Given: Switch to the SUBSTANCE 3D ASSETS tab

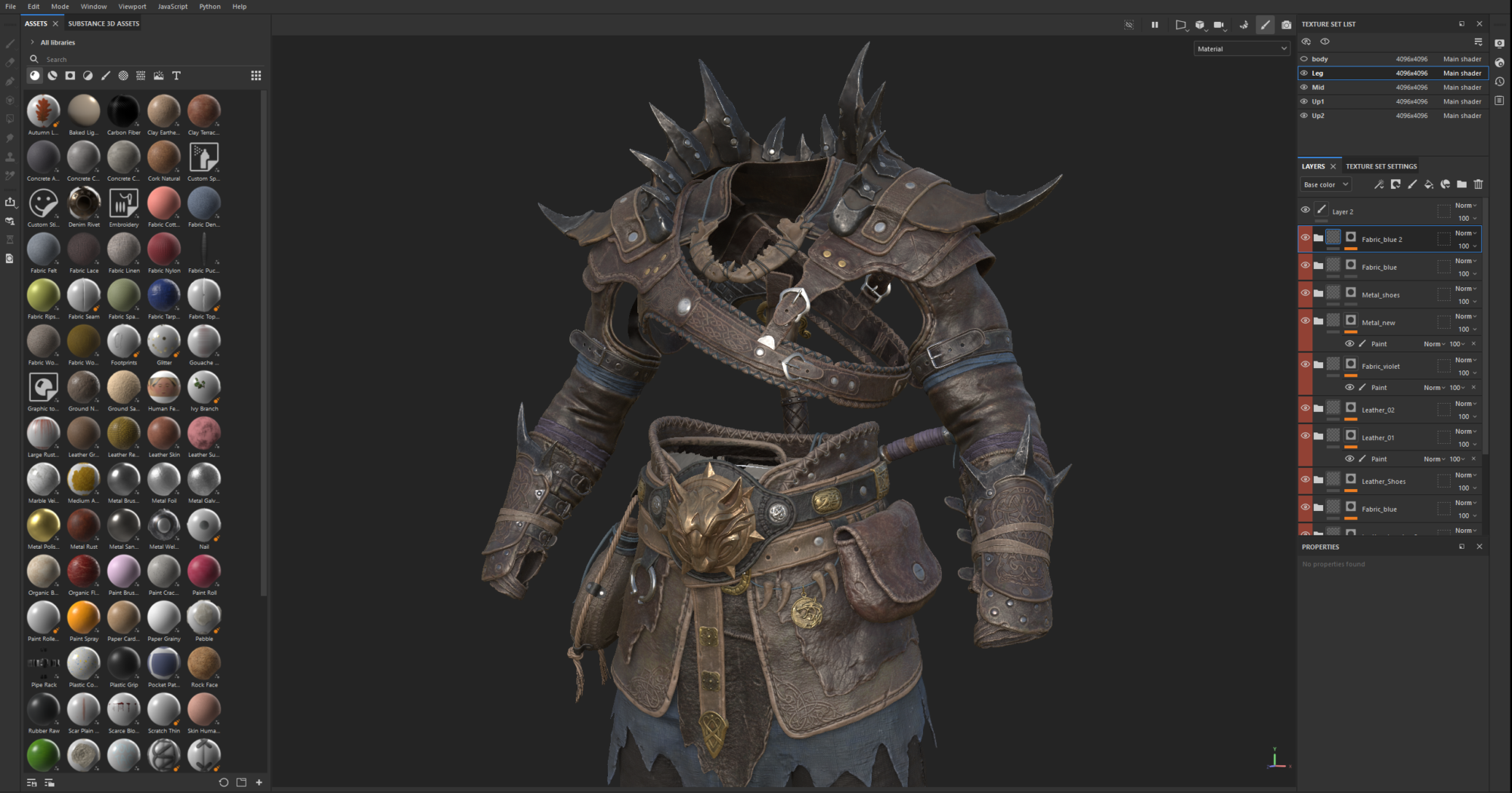Looking at the screenshot, I should (x=103, y=23).
